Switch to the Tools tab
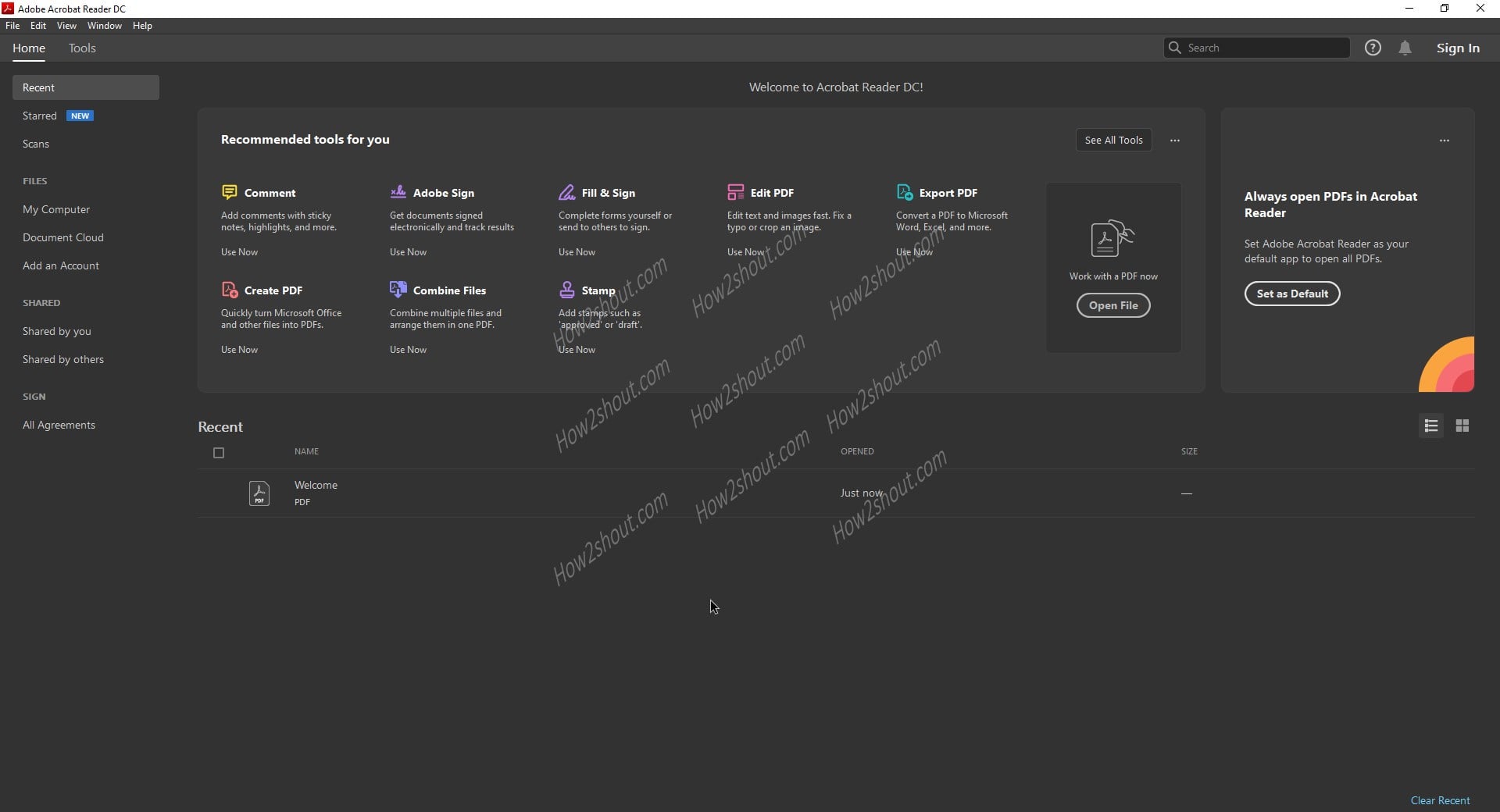The width and height of the screenshot is (1500, 812). [x=82, y=48]
